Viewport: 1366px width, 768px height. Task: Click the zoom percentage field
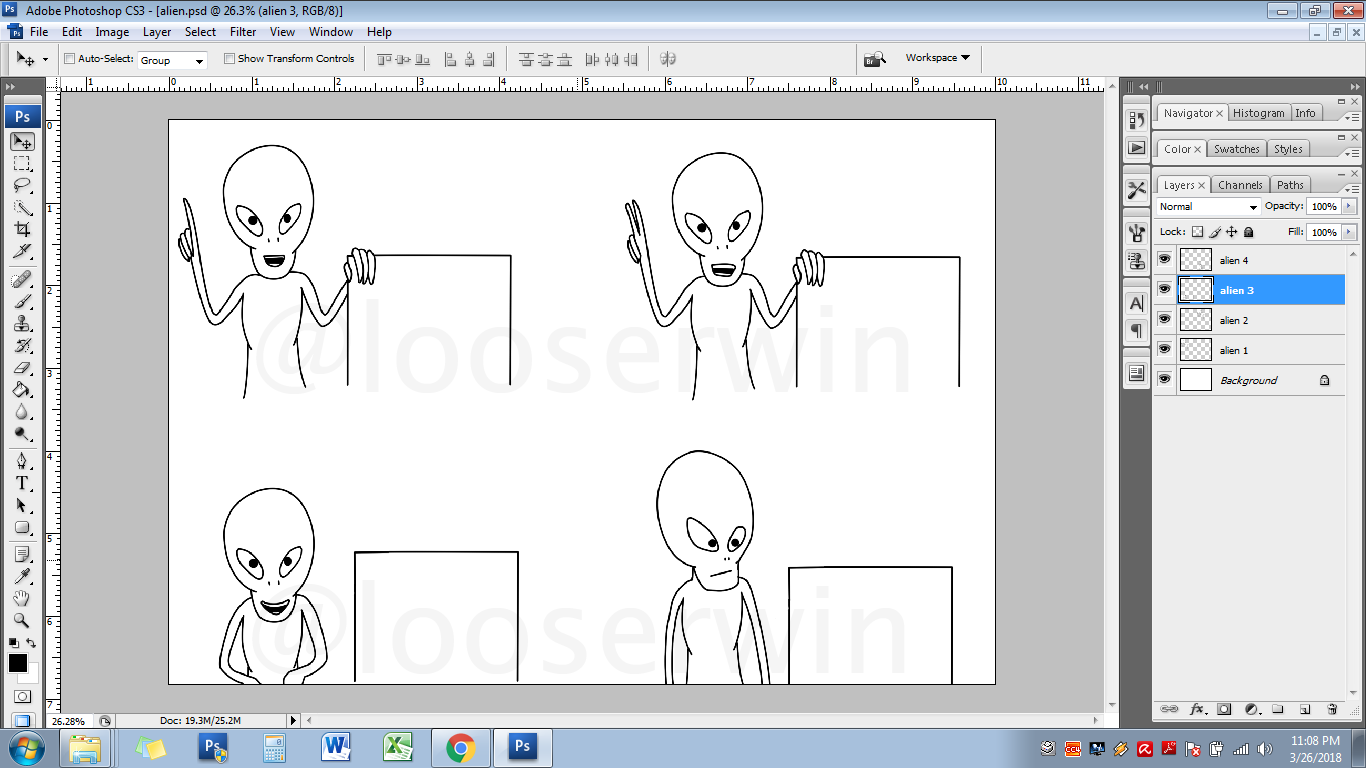click(68, 721)
